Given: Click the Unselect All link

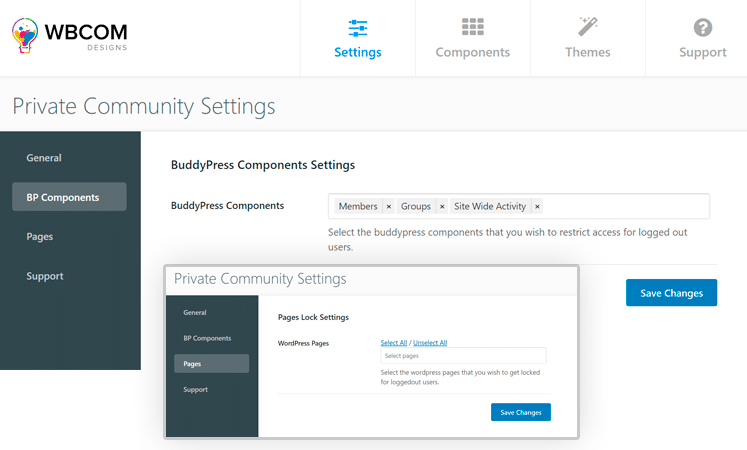Looking at the screenshot, I should [x=430, y=343].
